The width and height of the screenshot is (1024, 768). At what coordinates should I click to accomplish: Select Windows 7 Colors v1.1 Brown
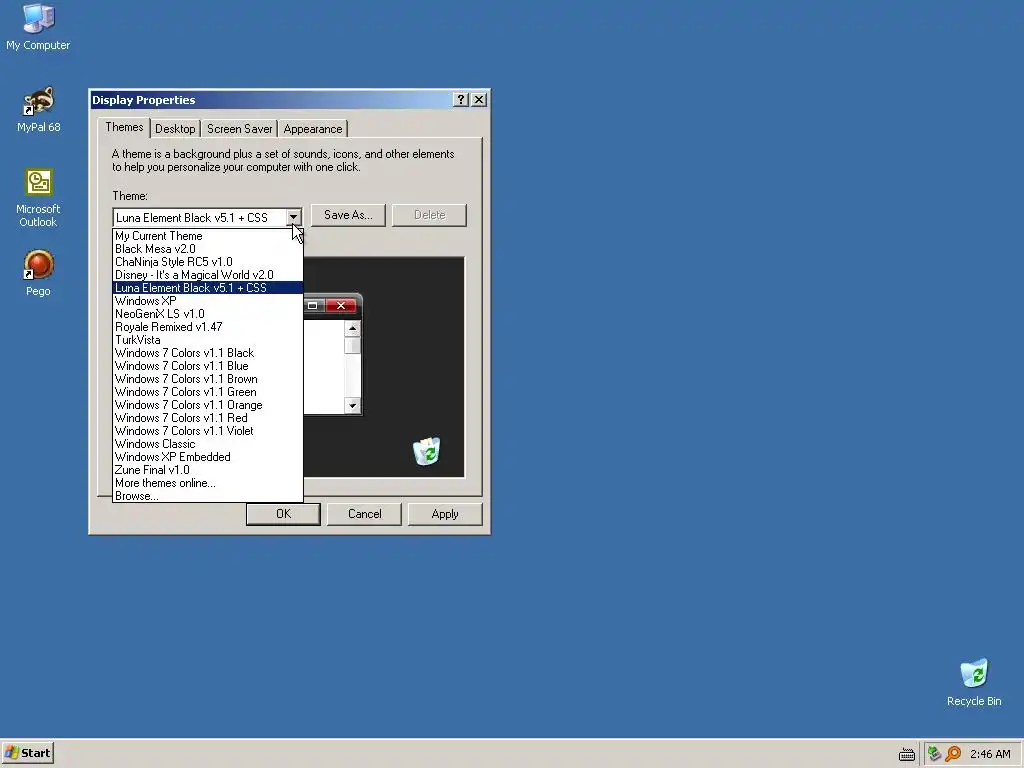coord(208,379)
